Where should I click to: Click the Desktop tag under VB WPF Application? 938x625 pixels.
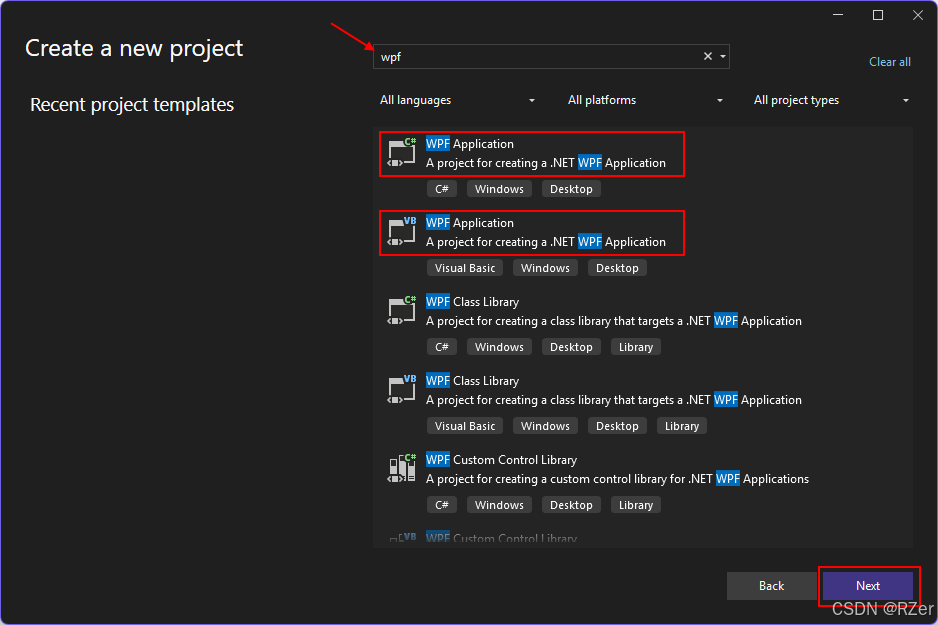tap(617, 268)
